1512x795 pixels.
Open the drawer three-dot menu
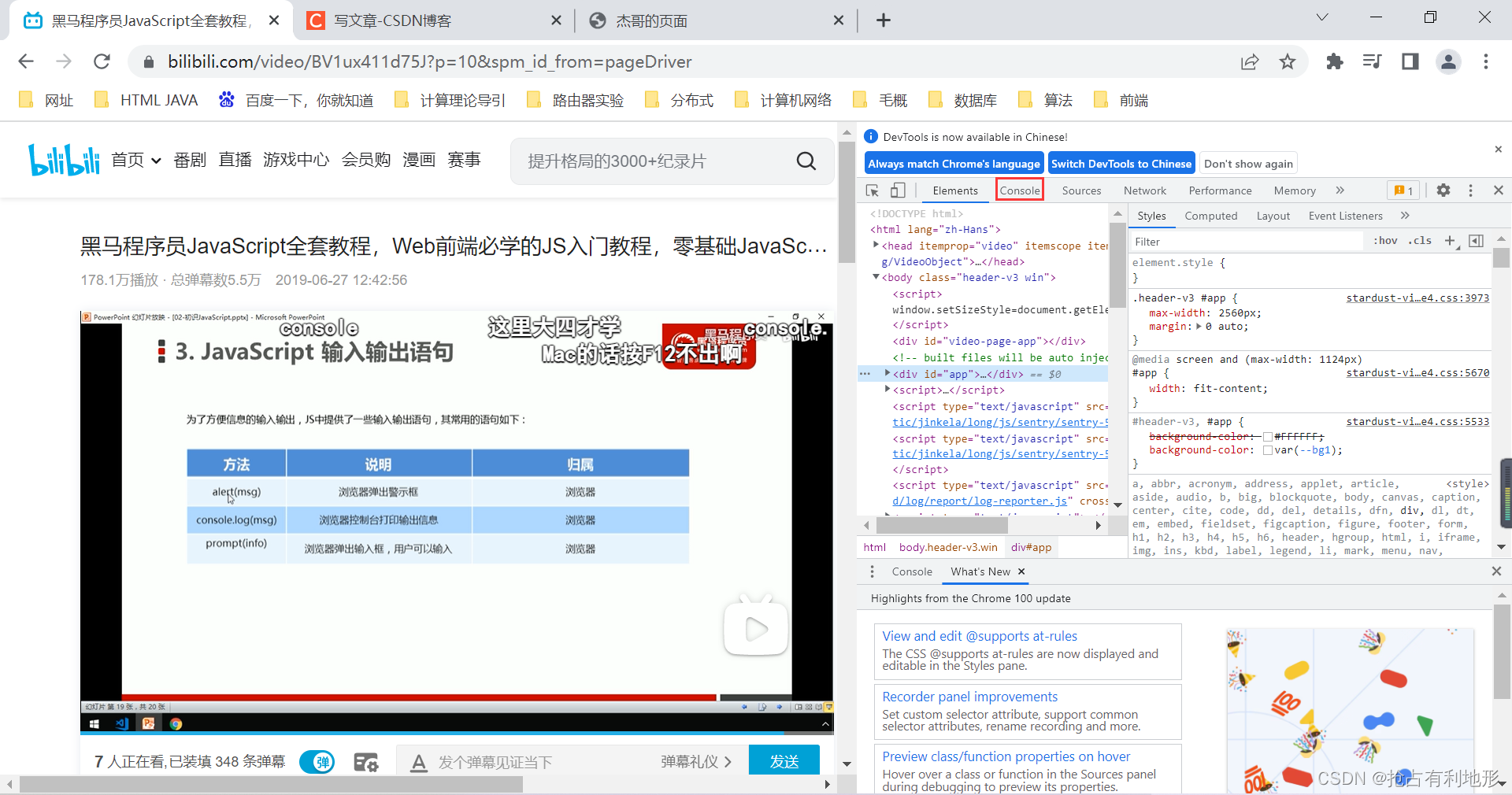tap(872, 571)
